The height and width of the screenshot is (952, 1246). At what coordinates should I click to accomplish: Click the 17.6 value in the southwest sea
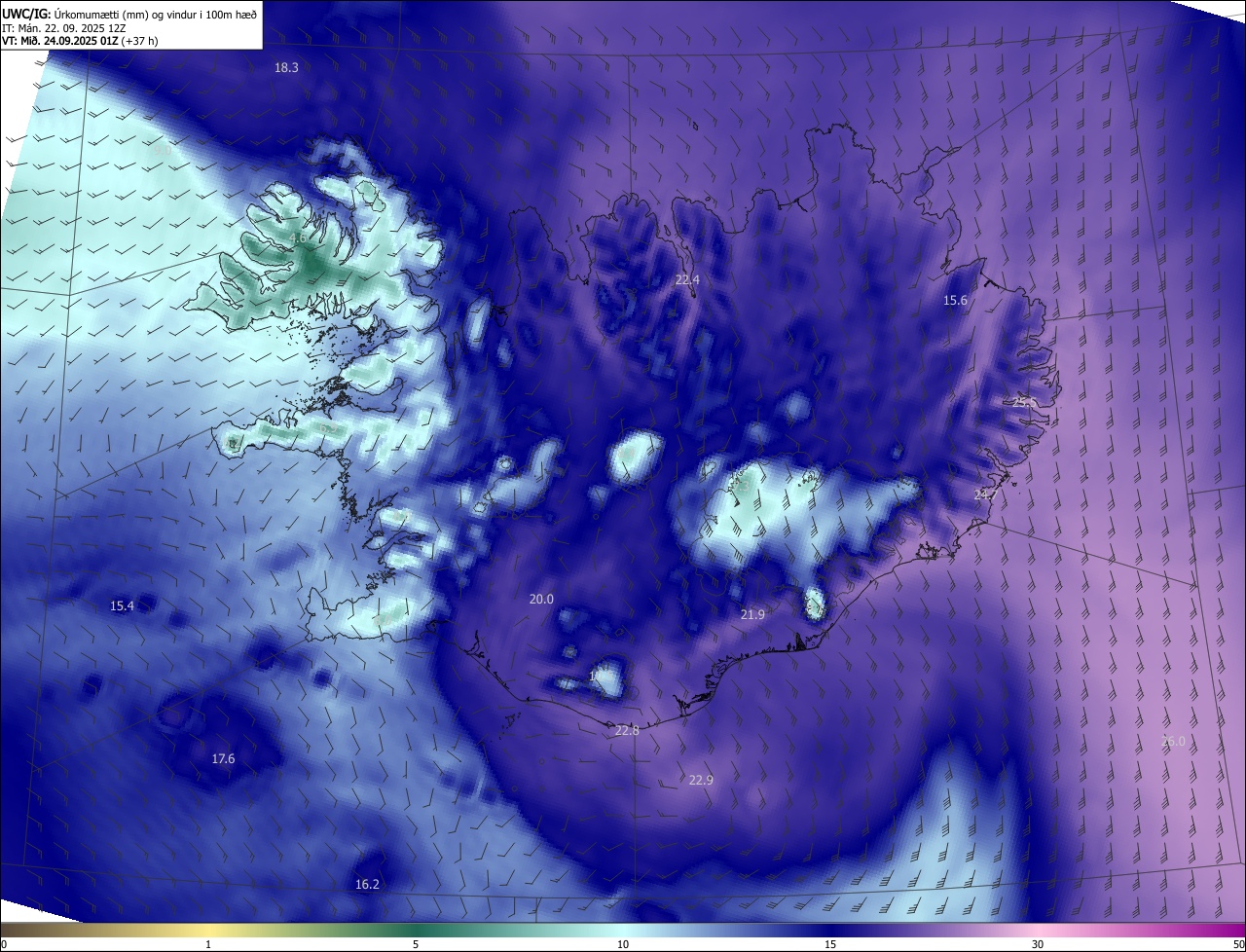click(x=223, y=758)
